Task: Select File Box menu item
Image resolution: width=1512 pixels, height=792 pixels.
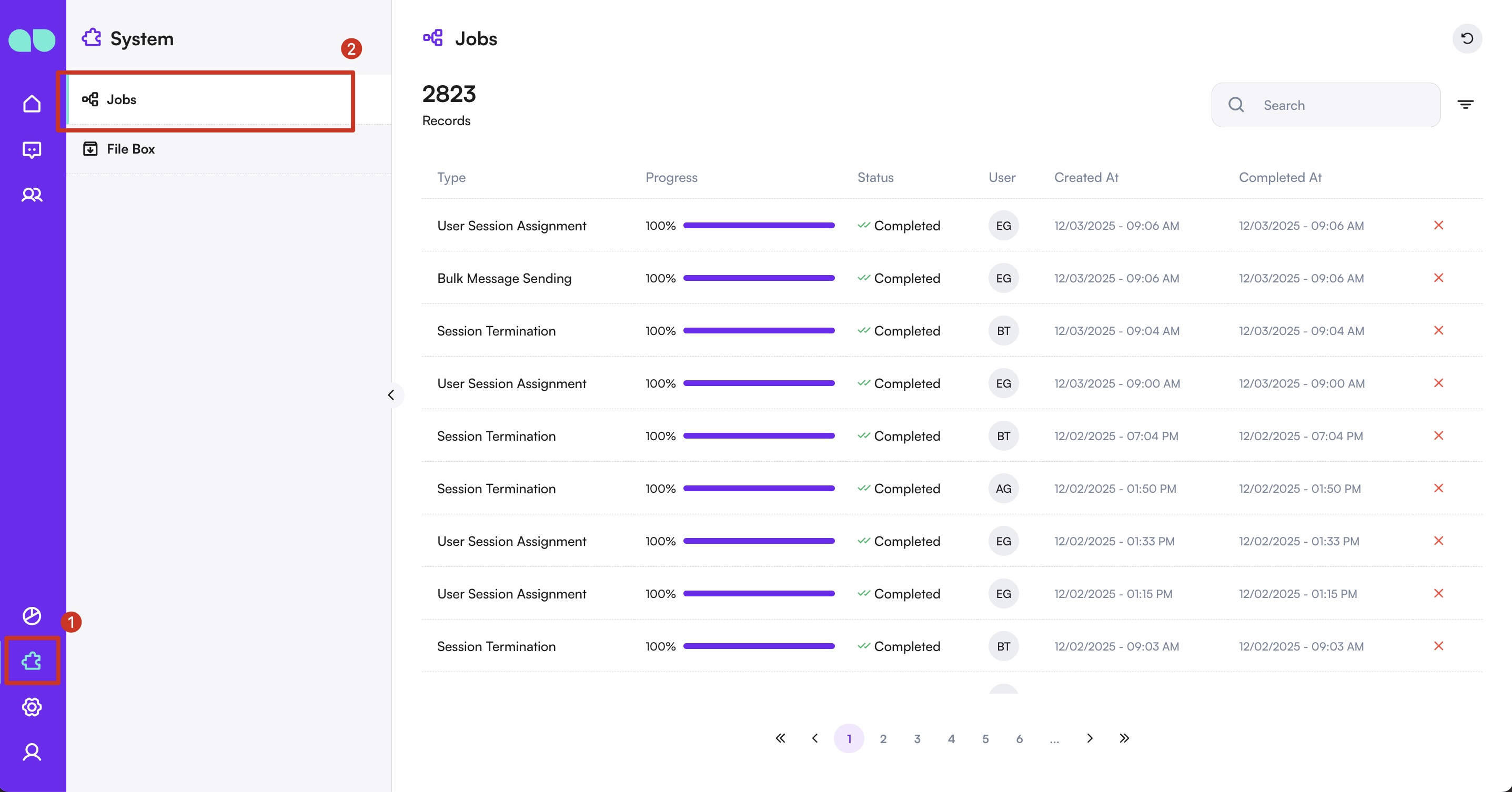Action: point(130,149)
